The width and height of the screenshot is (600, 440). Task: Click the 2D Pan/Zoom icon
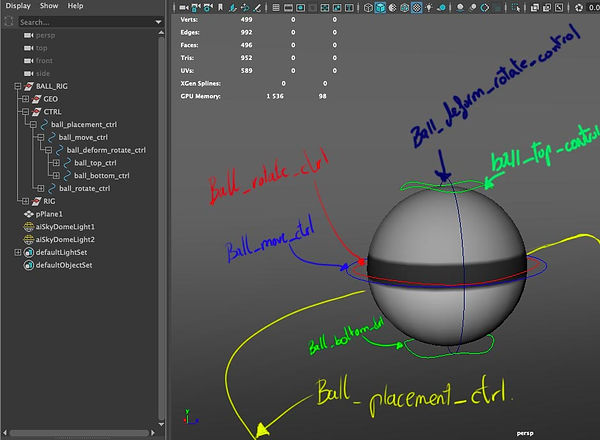(245, 7)
